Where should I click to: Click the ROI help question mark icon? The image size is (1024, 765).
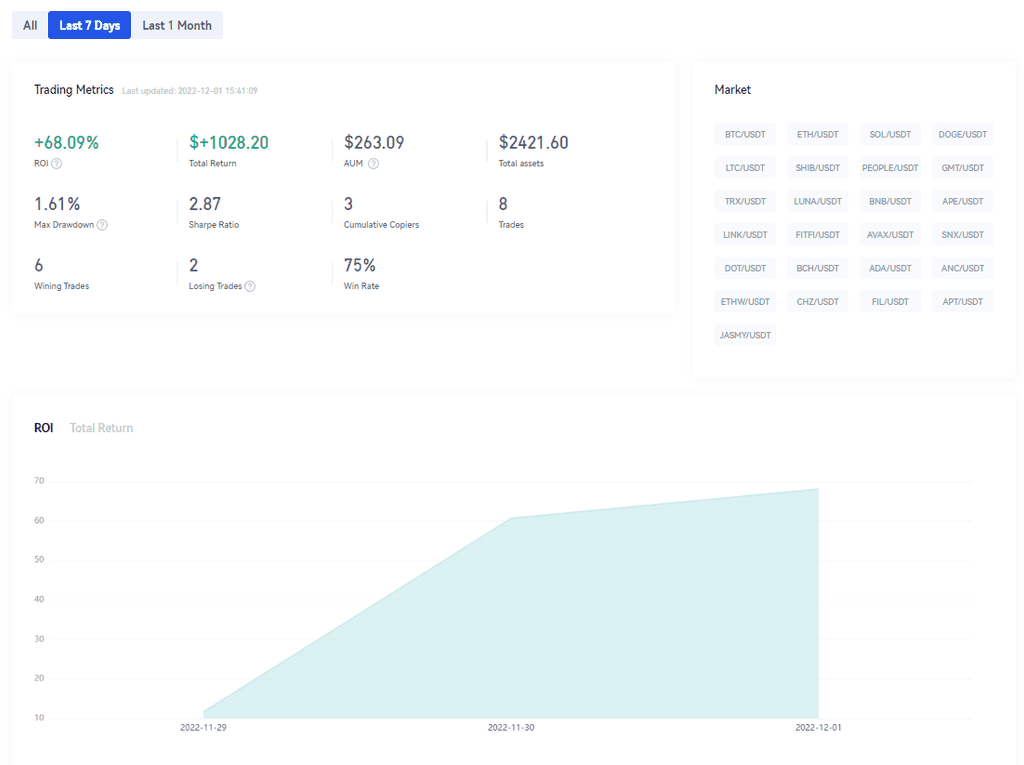coord(57,164)
